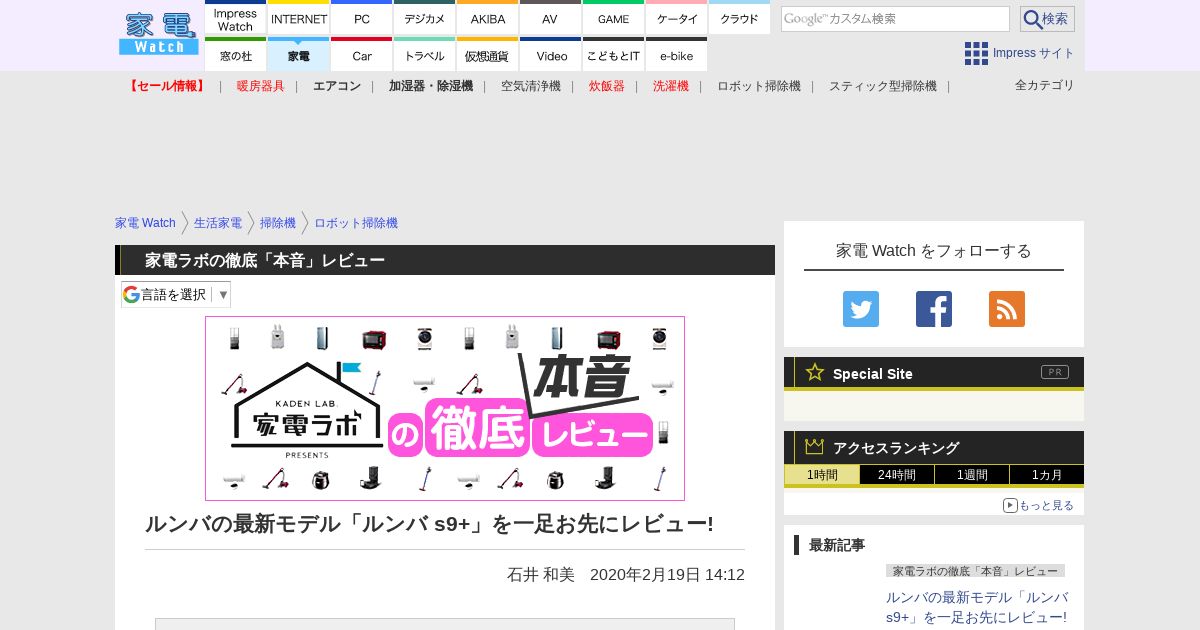Open the 仮想通貨 site tab
Image resolution: width=1200 pixels, height=630 pixels.
point(488,56)
